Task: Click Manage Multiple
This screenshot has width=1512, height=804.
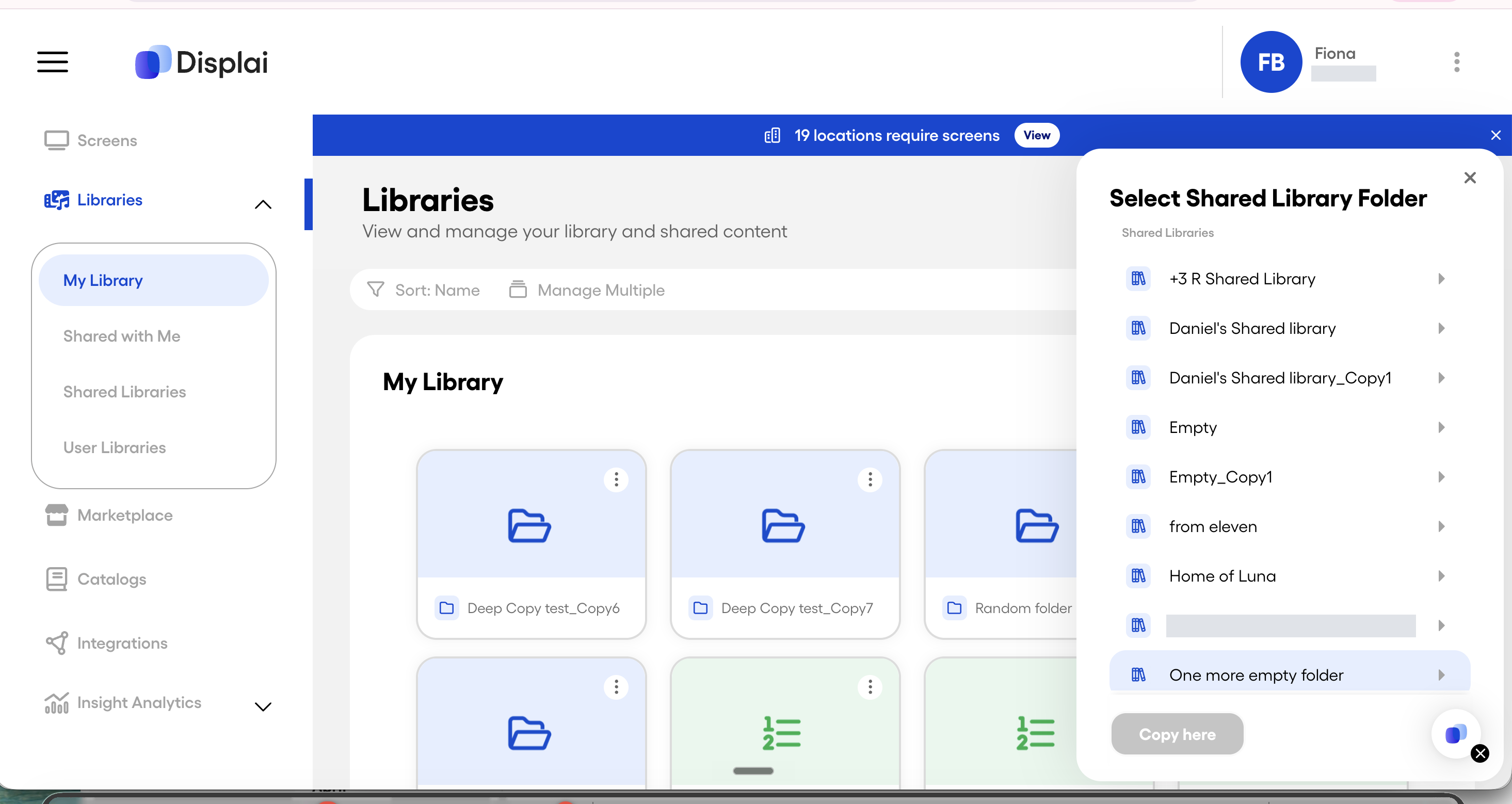Action: pyautogui.click(x=587, y=290)
